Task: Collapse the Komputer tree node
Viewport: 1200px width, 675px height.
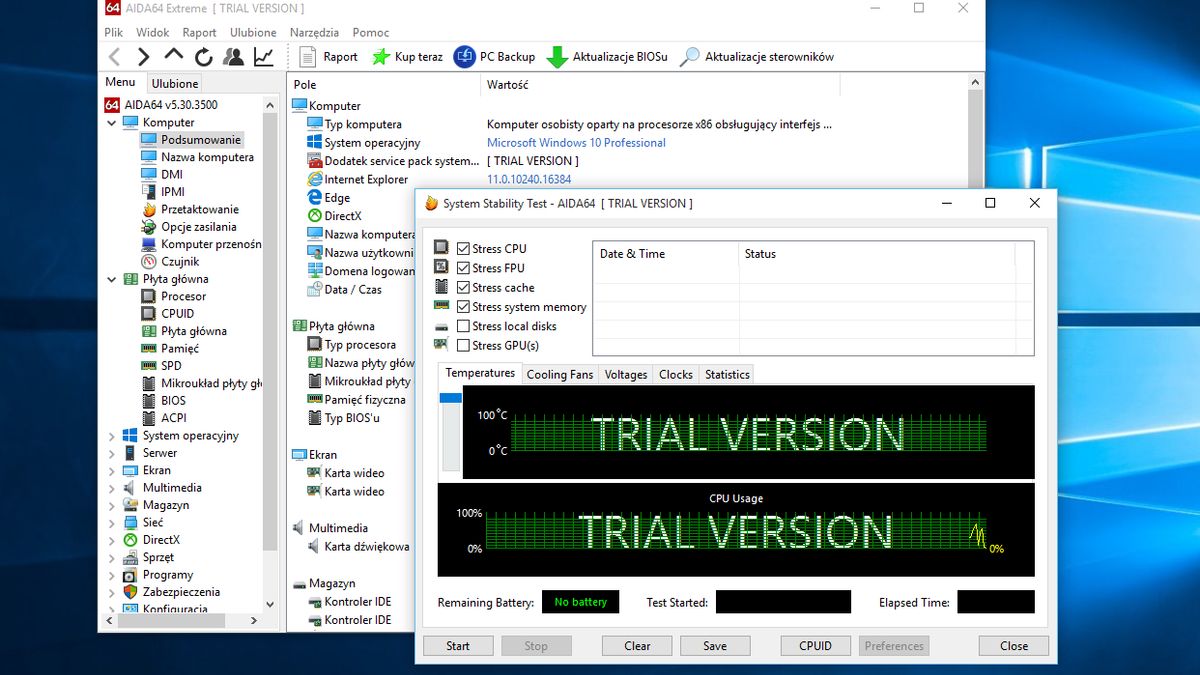Action: [112, 122]
